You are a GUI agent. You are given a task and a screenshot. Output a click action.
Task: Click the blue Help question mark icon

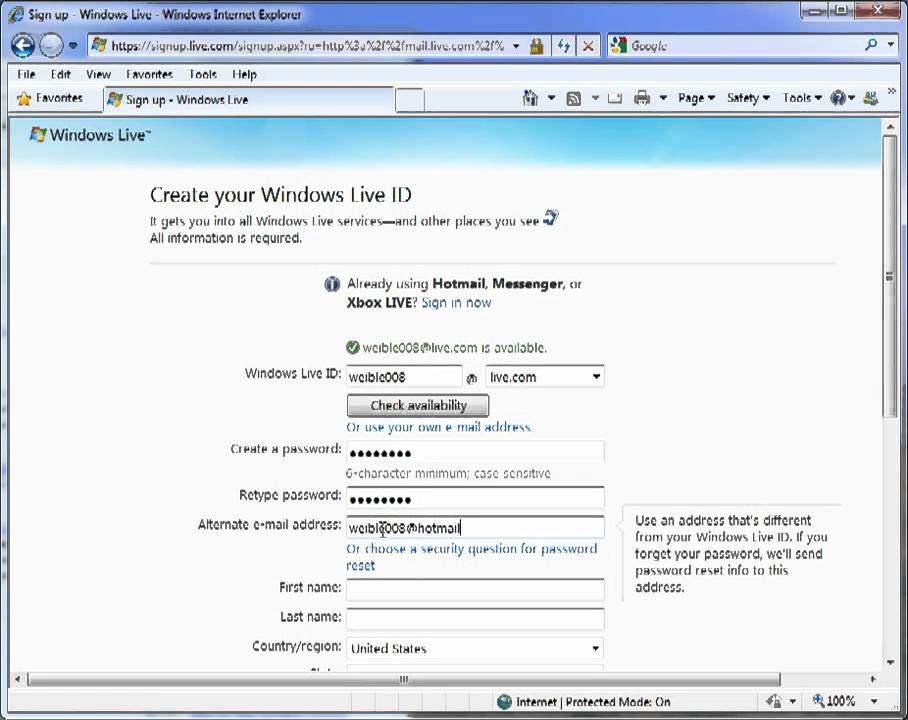[838, 98]
